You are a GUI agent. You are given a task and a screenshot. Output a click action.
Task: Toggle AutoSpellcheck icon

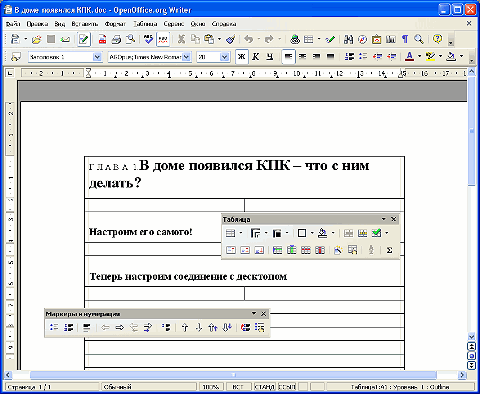(x=163, y=39)
